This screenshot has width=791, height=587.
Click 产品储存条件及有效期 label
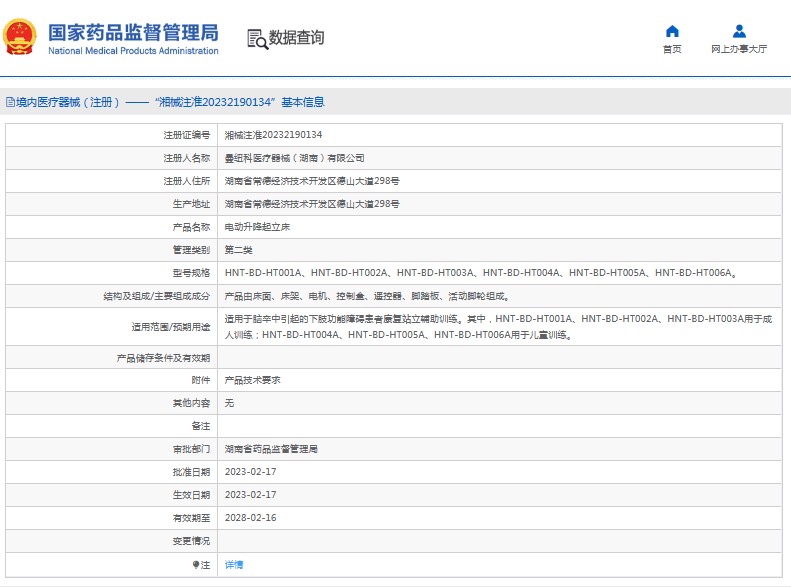pos(163,358)
